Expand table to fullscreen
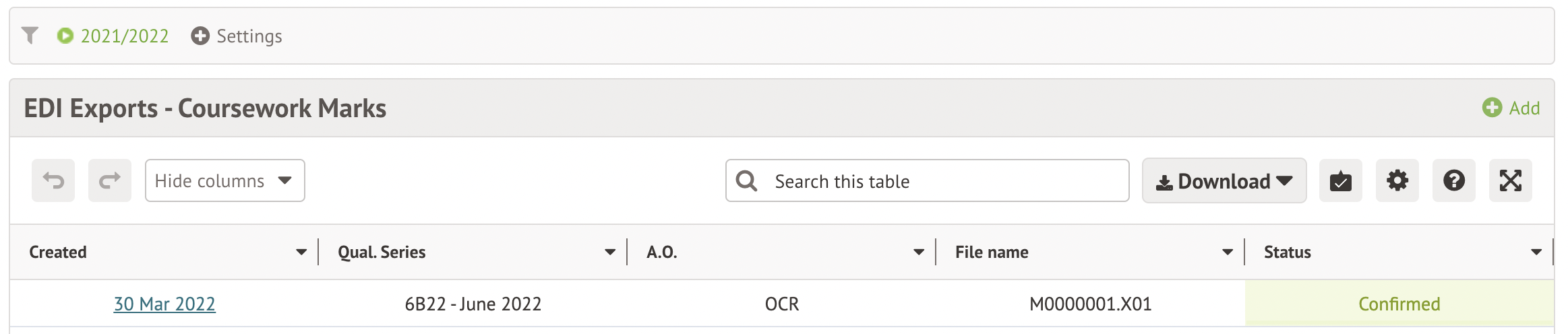1568x334 pixels. click(1510, 180)
